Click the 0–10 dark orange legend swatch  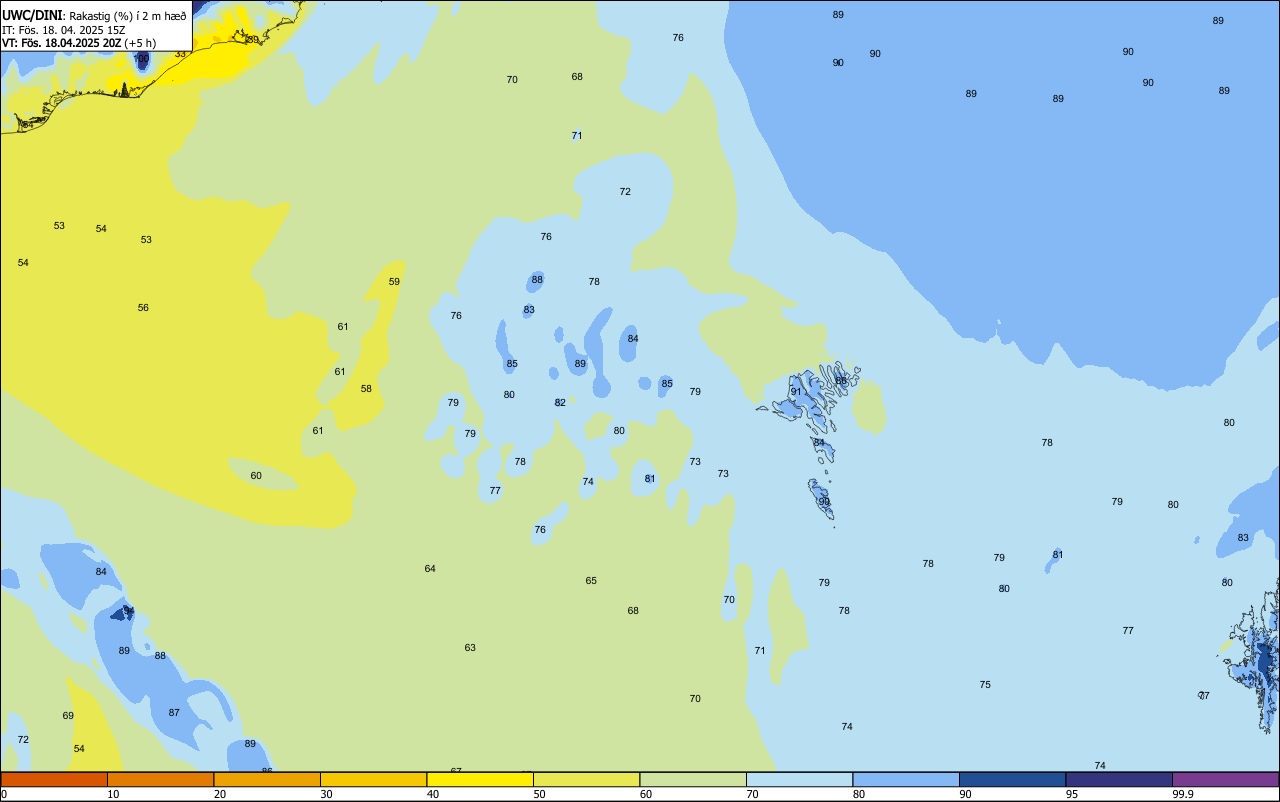(x=54, y=779)
